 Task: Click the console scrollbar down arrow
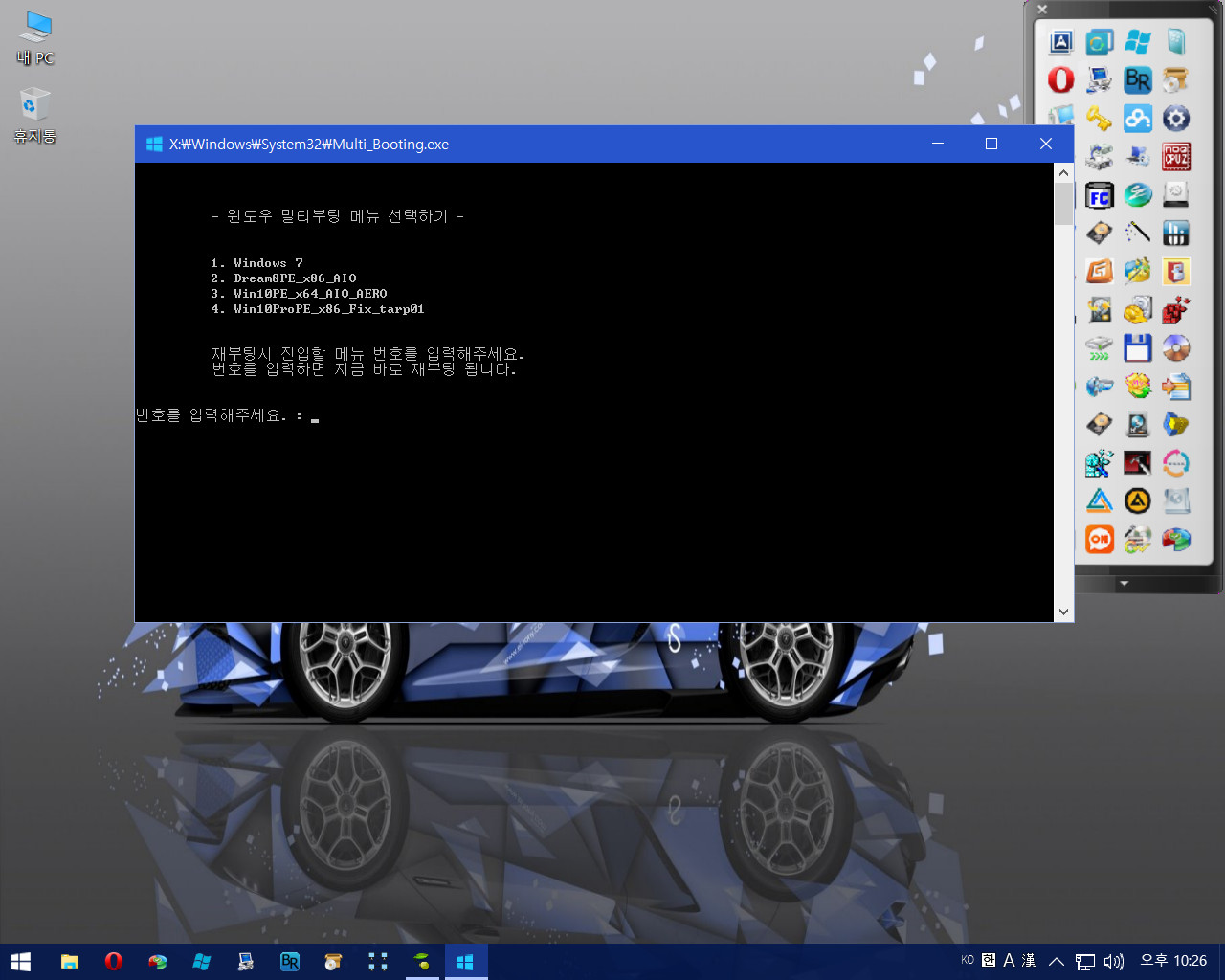pyautogui.click(x=1063, y=612)
